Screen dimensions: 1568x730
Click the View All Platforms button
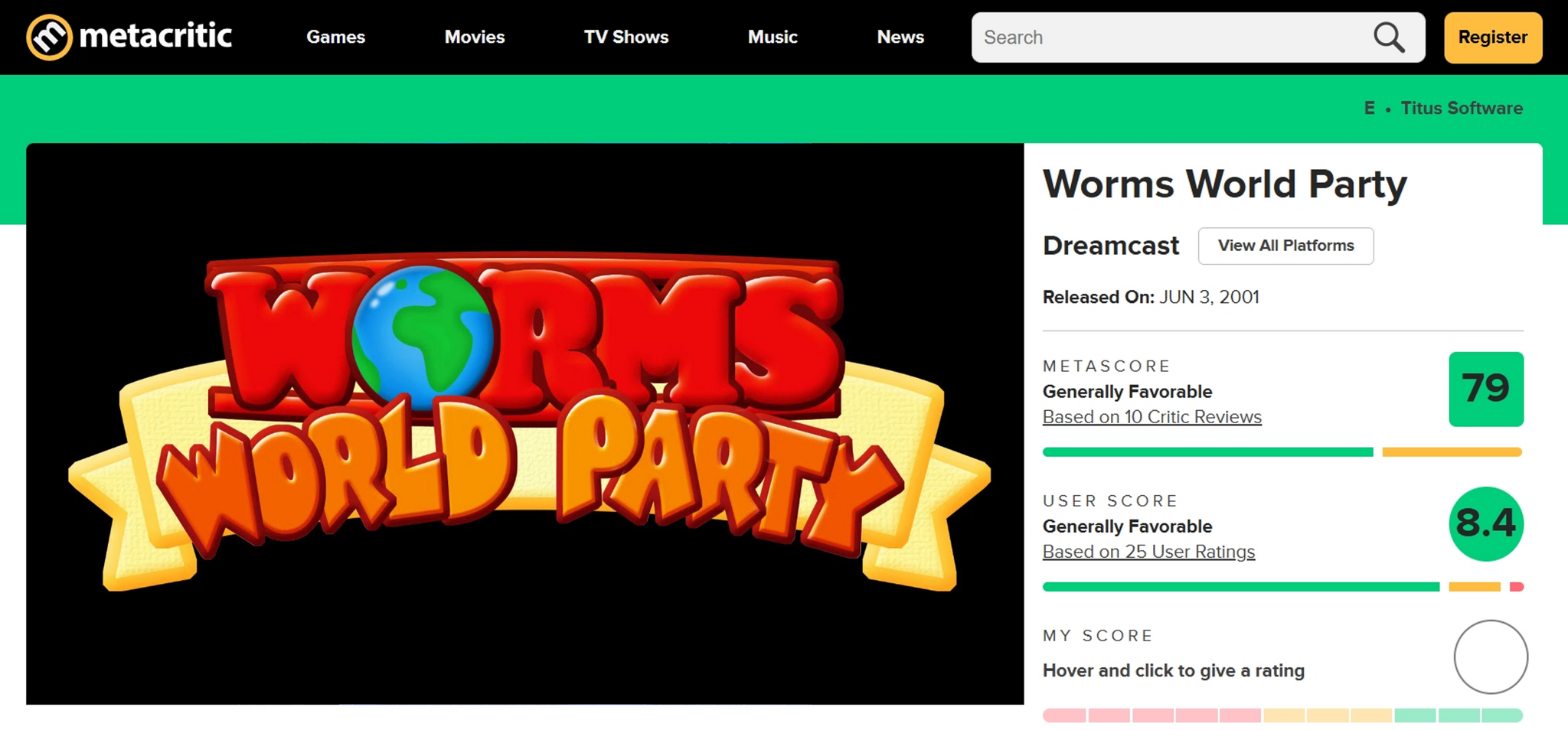[x=1285, y=246]
